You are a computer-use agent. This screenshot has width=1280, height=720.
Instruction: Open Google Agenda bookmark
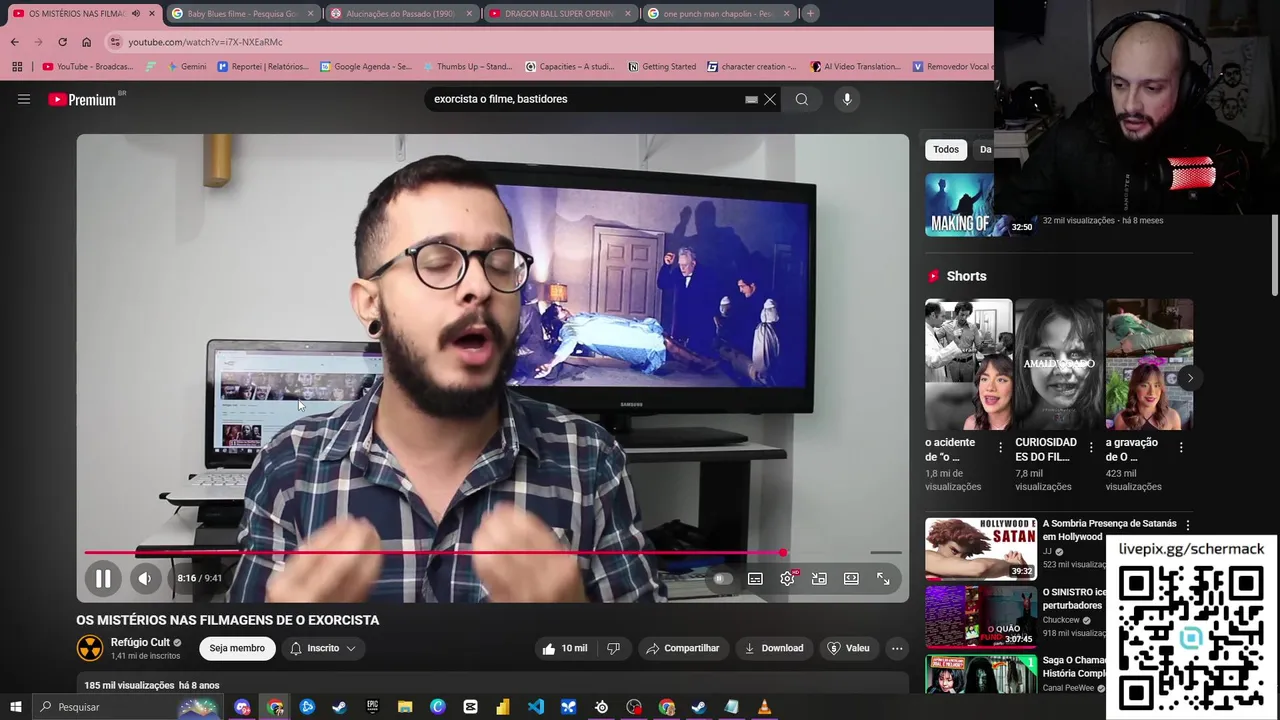[x=365, y=67]
